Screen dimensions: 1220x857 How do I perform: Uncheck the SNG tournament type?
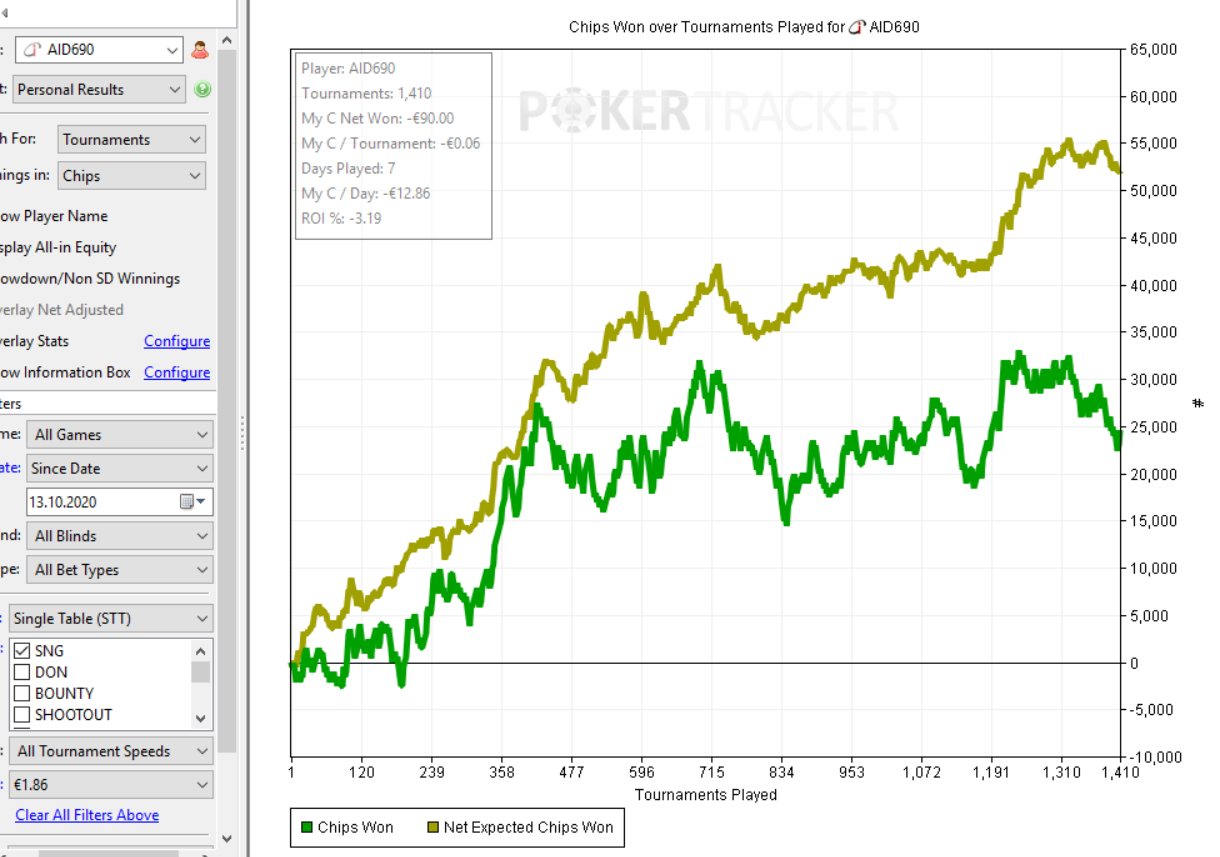click(x=22, y=651)
